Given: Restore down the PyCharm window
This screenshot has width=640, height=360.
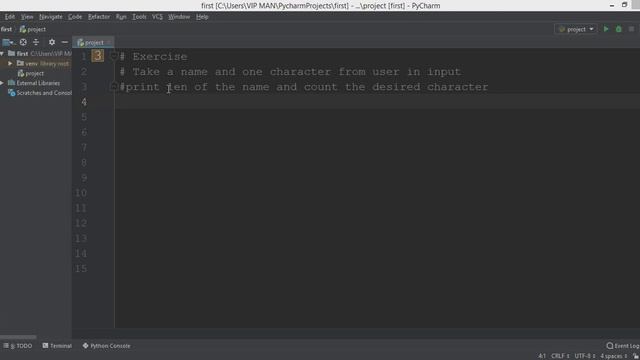Looking at the screenshot, I should pyautogui.click(x=624, y=5).
